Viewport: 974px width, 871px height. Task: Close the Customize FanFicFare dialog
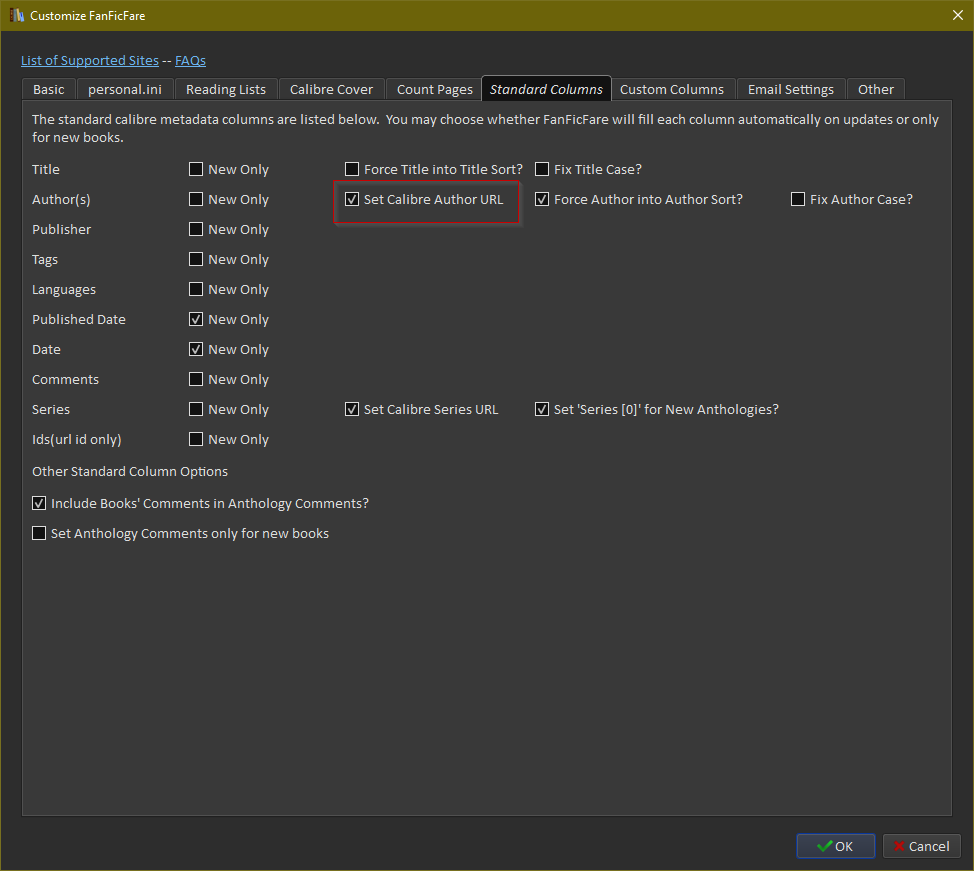coord(956,15)
